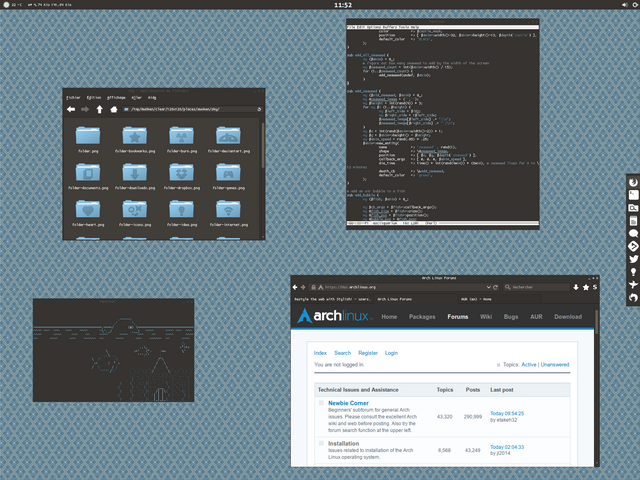Click the forum Search link
Screen dimensions: 640x480
(342, 353)
